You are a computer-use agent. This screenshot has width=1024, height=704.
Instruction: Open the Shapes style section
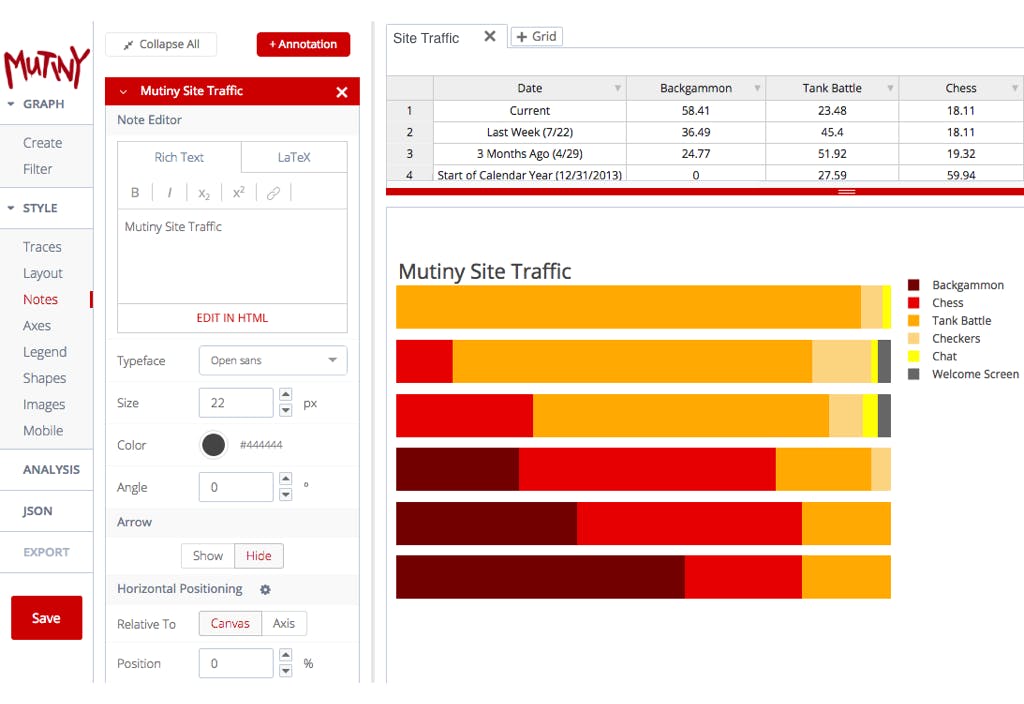point(44,378)
